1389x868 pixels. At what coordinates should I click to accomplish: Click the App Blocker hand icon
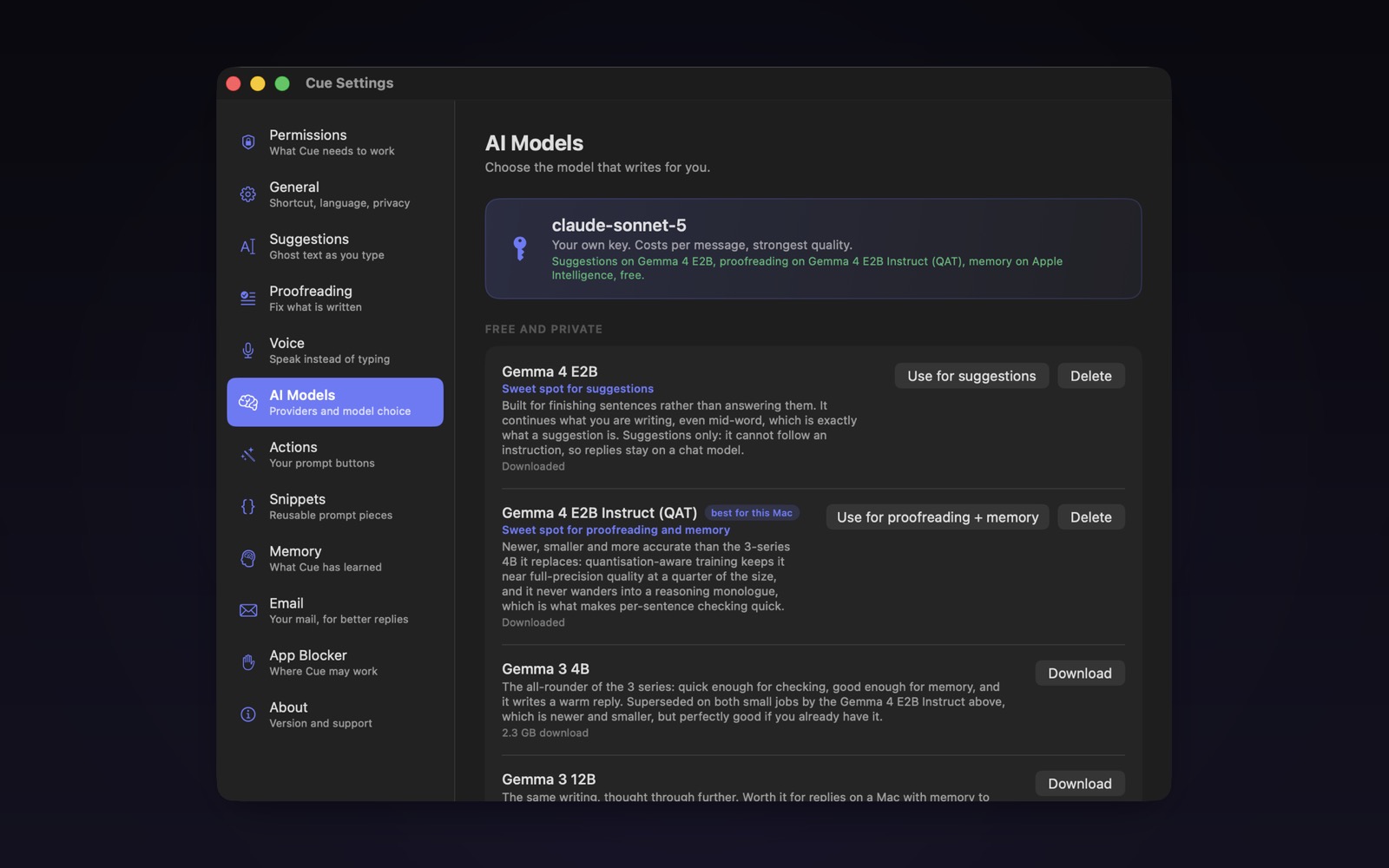(248, 663)
